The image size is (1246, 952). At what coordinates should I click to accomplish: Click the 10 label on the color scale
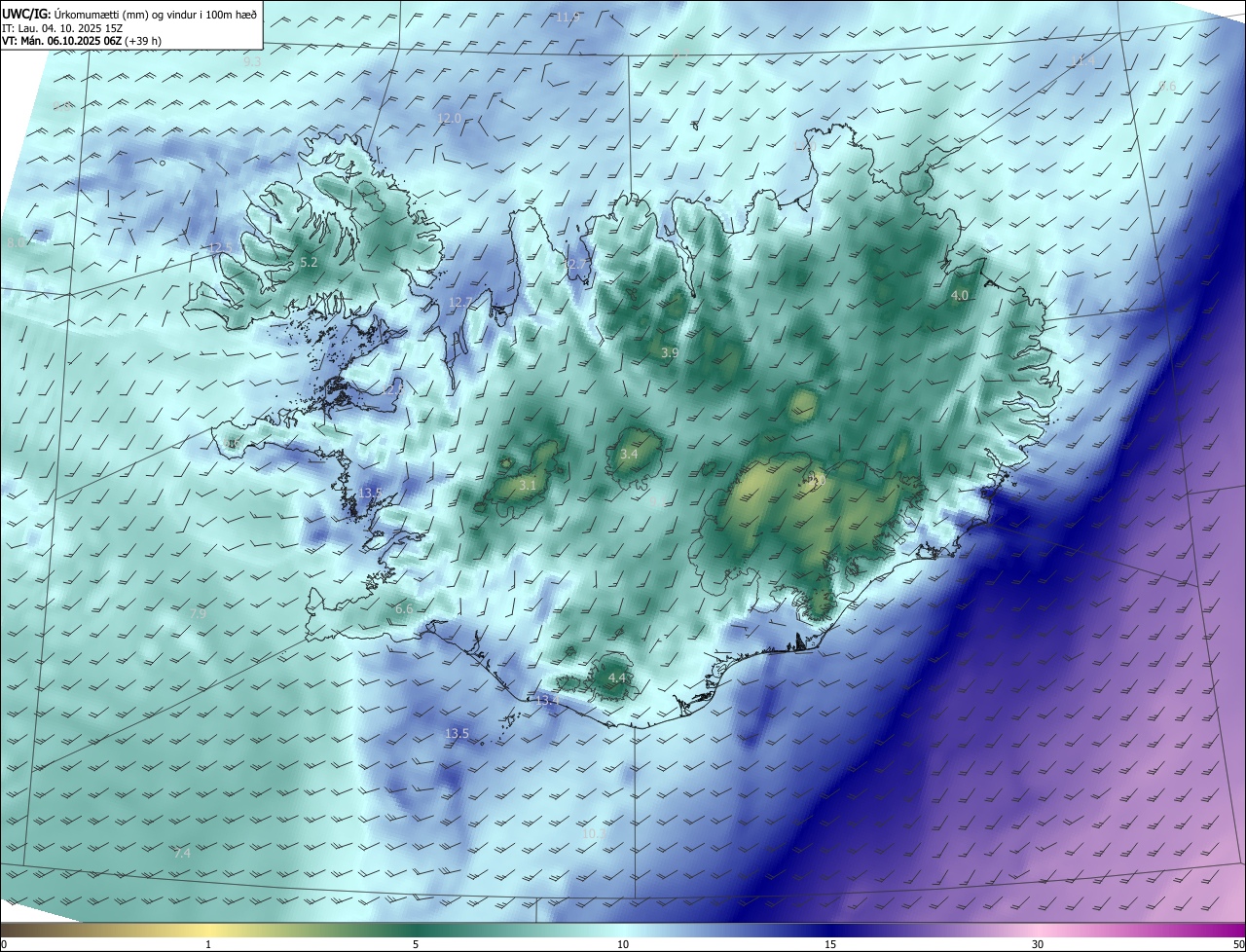coord(623,944)
